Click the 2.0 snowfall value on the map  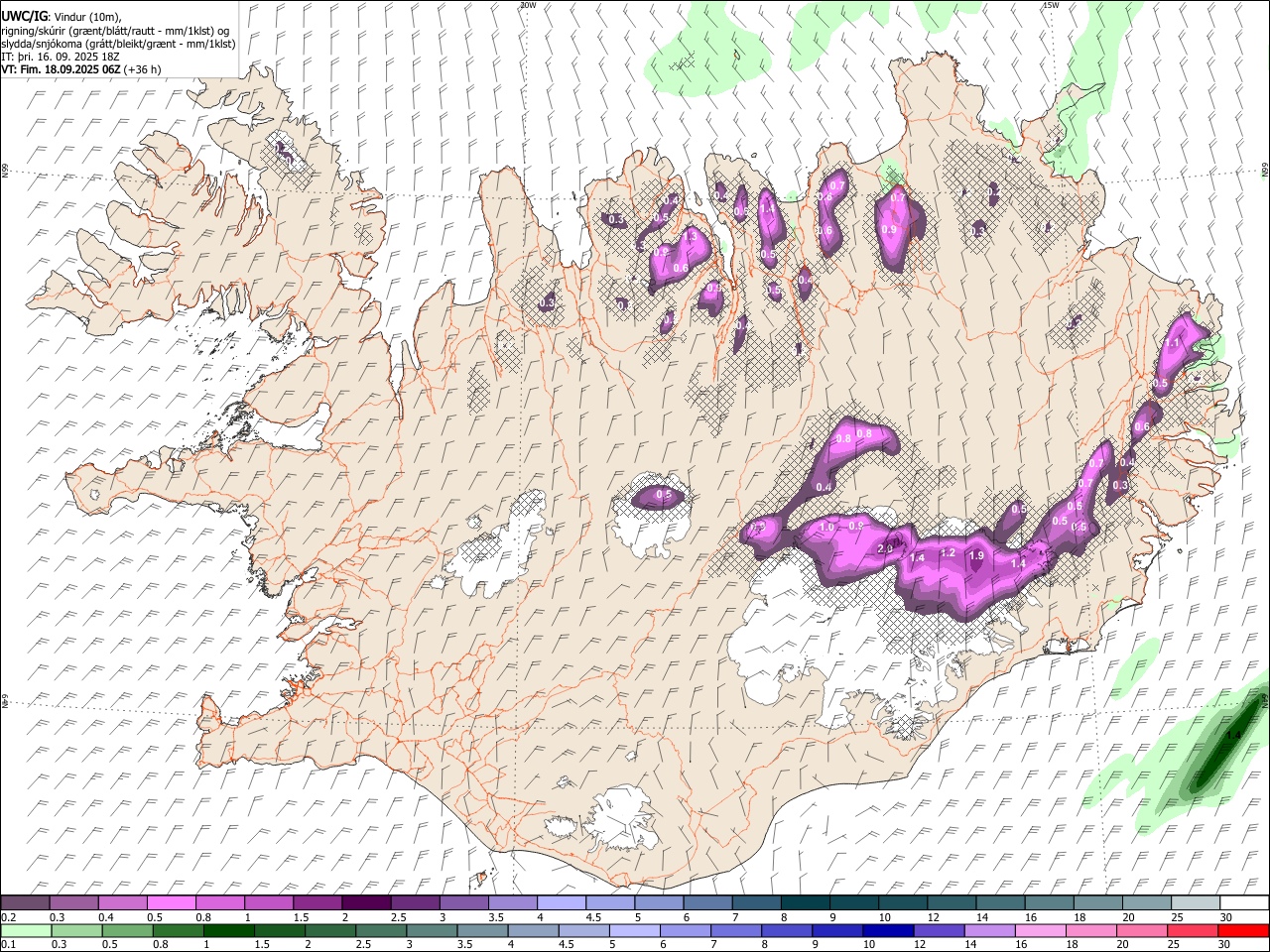(x=886, y=547)
